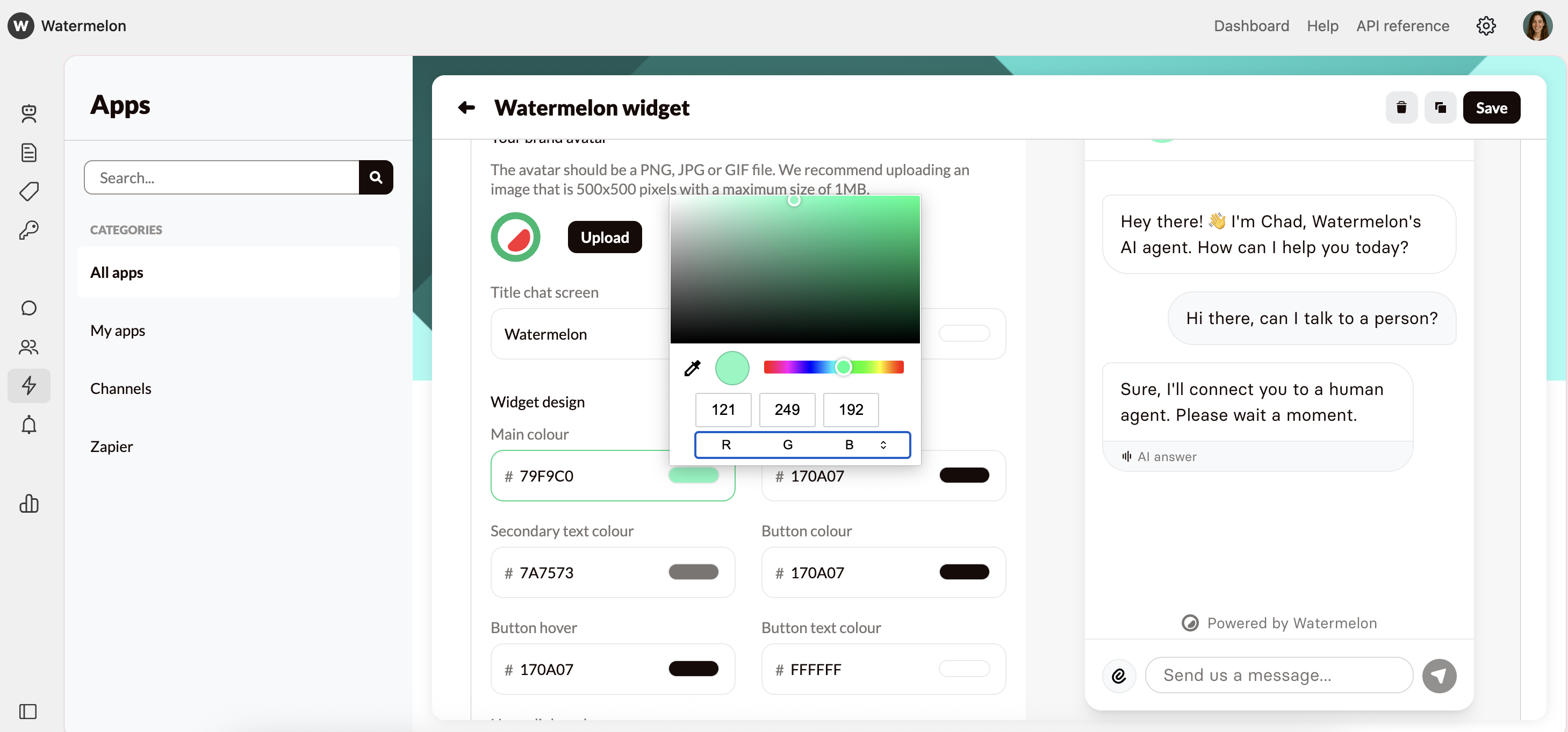Open the Teams panel (users icon)
The image size is (1568, 732).
(x=29, y=347)
